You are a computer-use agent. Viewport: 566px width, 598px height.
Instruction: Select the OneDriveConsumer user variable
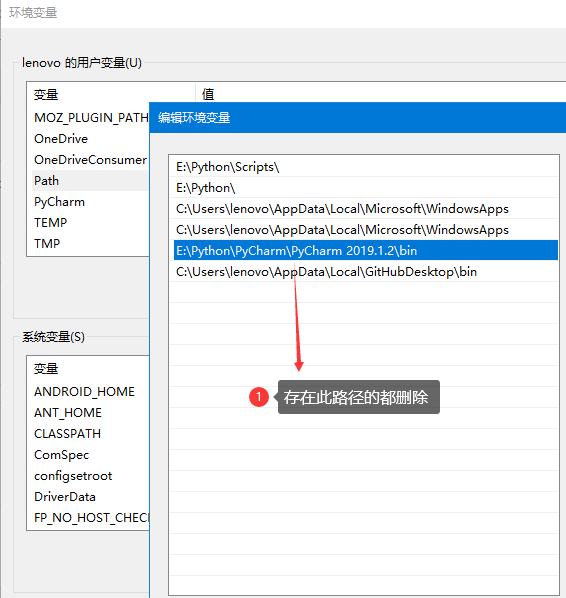click(90, 159)
